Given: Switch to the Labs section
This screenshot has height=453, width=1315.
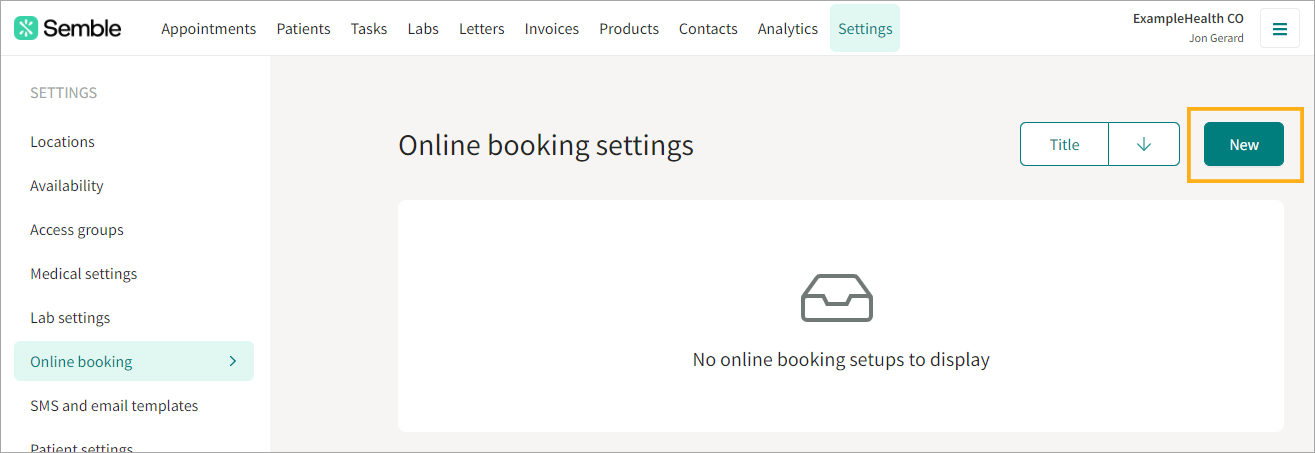Looking at the screenshot, I should click(x=423, y=28).
